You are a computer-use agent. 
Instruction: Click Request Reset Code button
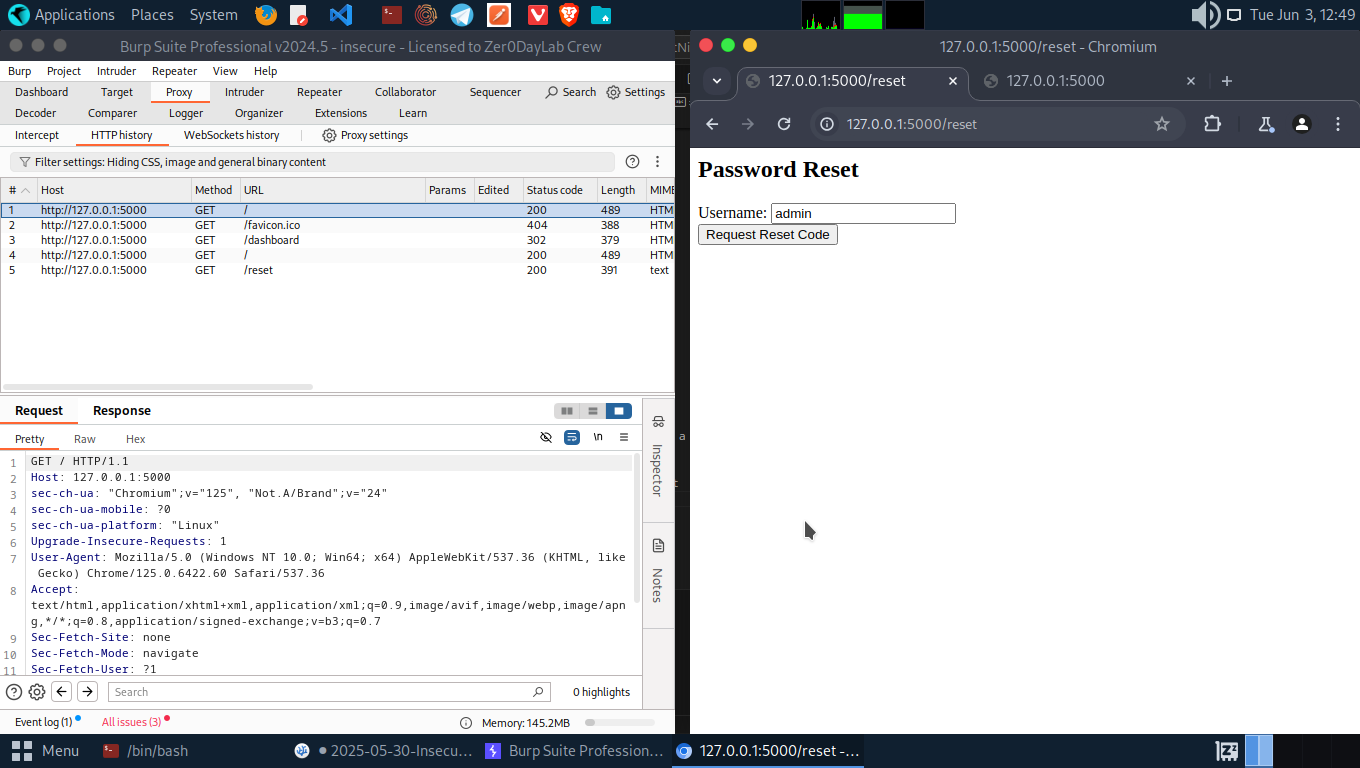(768, 235)
